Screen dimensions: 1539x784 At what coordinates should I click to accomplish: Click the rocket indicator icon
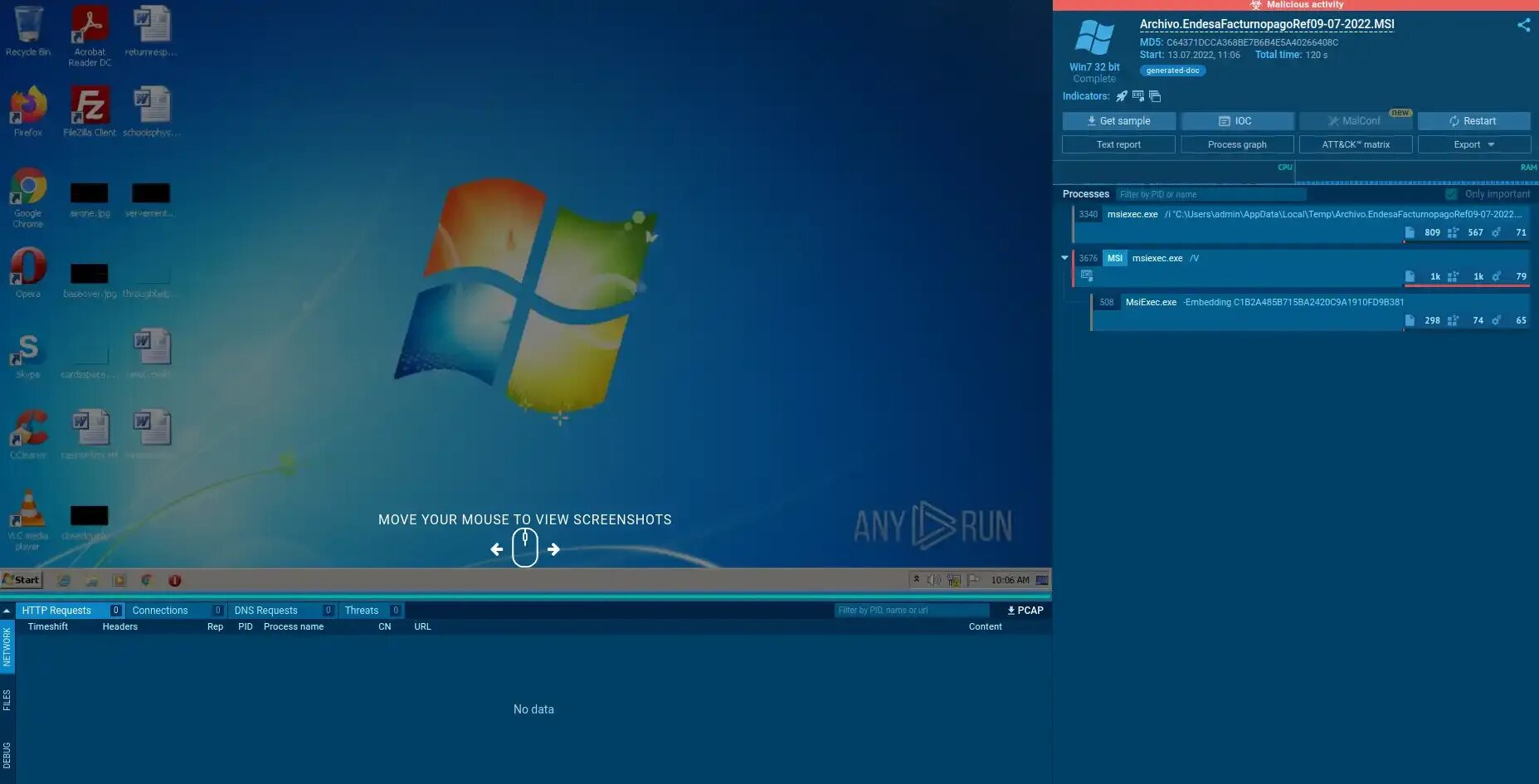pos(1122,96)
